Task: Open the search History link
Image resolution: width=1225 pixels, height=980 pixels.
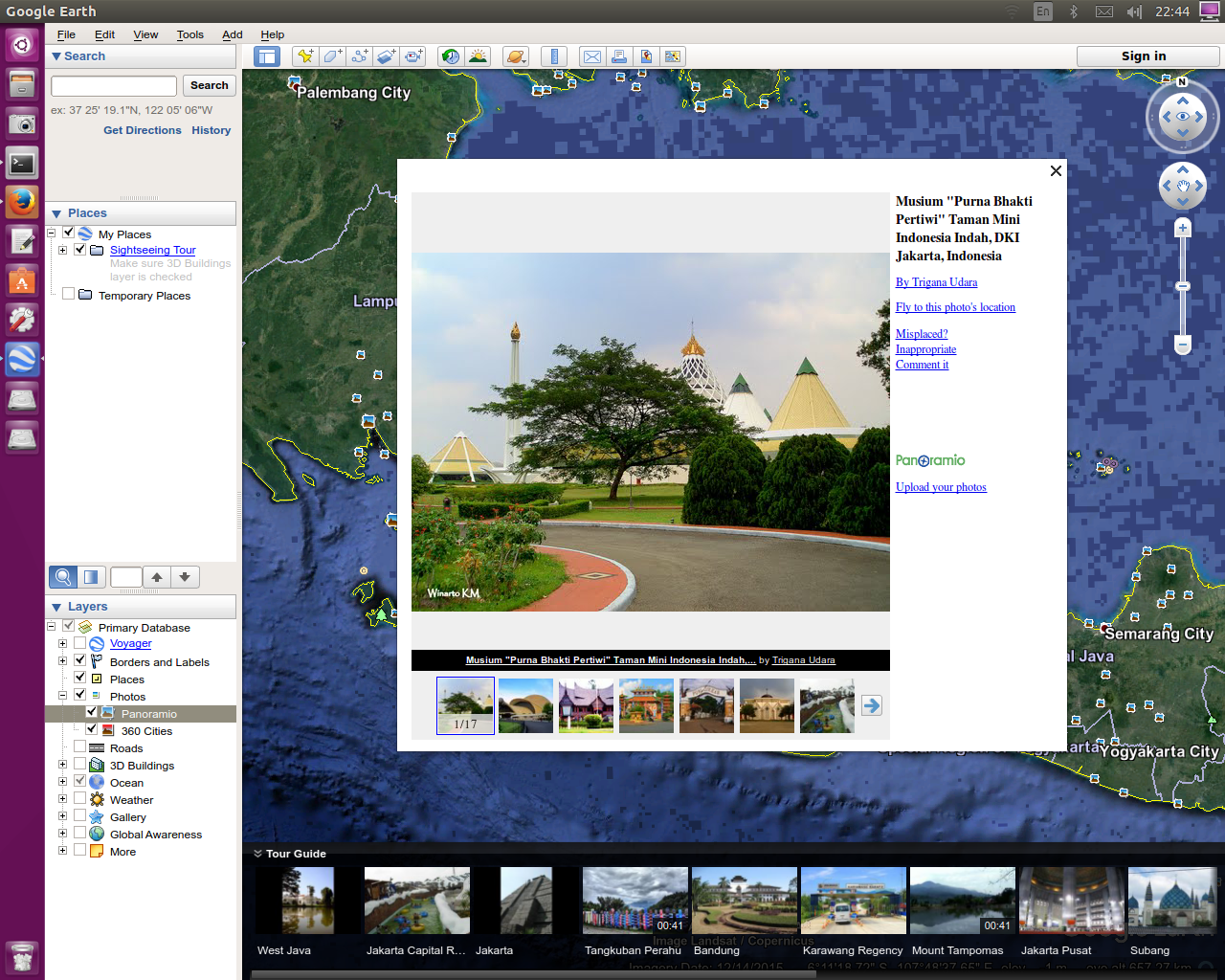Action: [212, 130]
